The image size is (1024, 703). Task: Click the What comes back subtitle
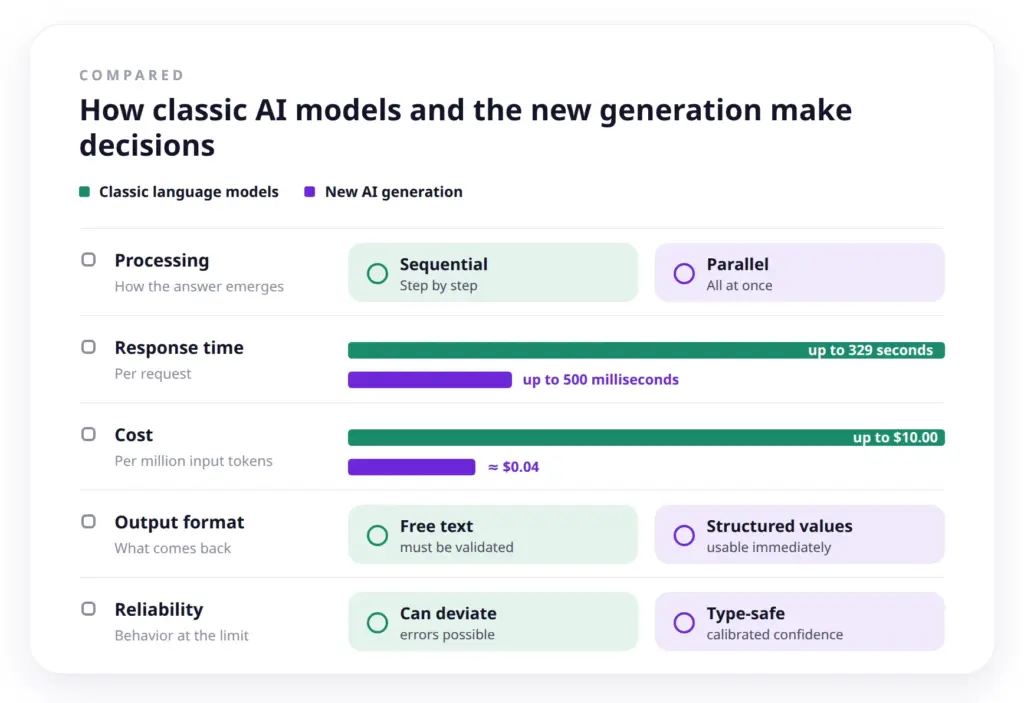(173, 548)
